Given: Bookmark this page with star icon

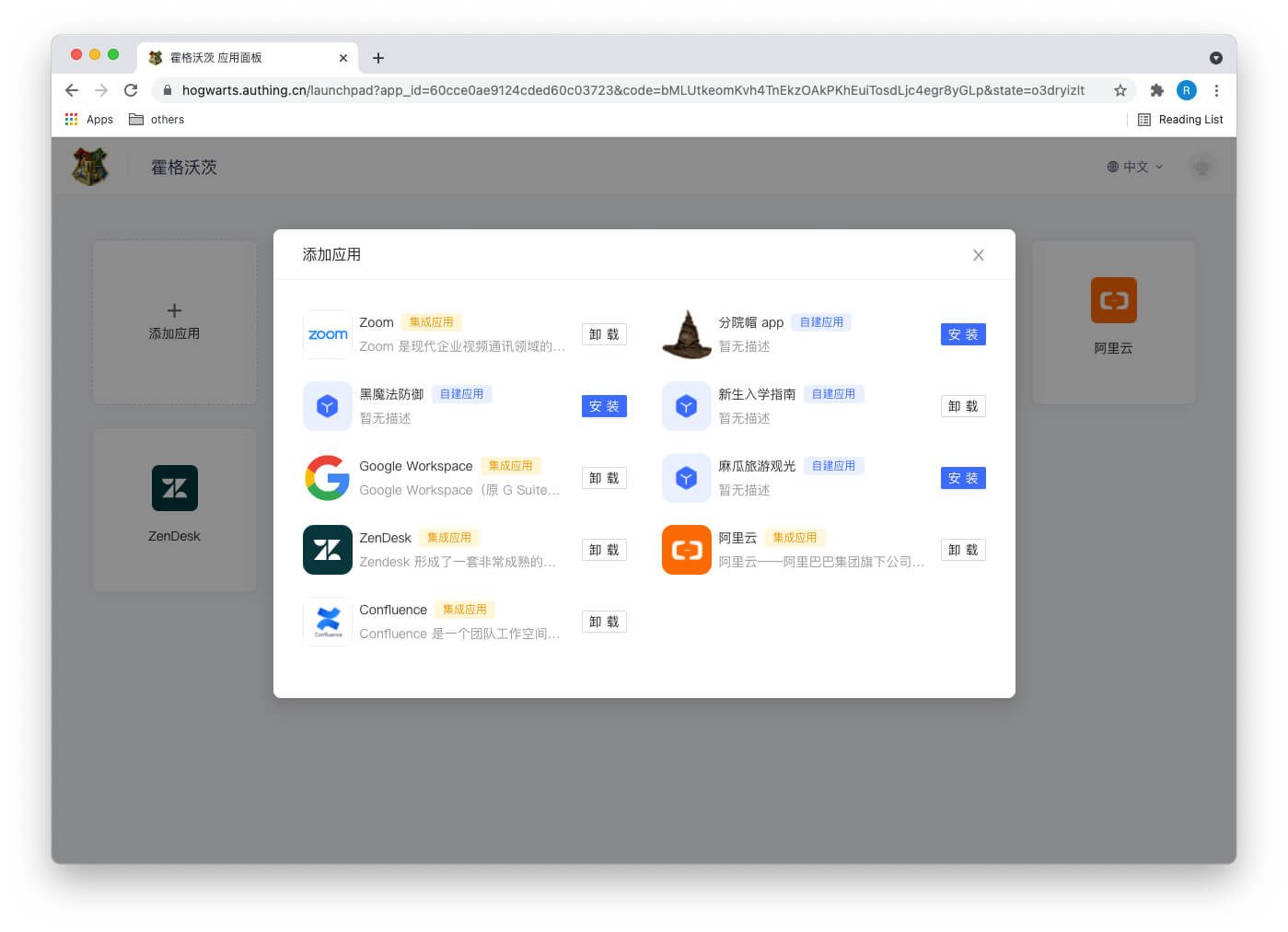Looking at the screenshot, I should (1120, 90).
